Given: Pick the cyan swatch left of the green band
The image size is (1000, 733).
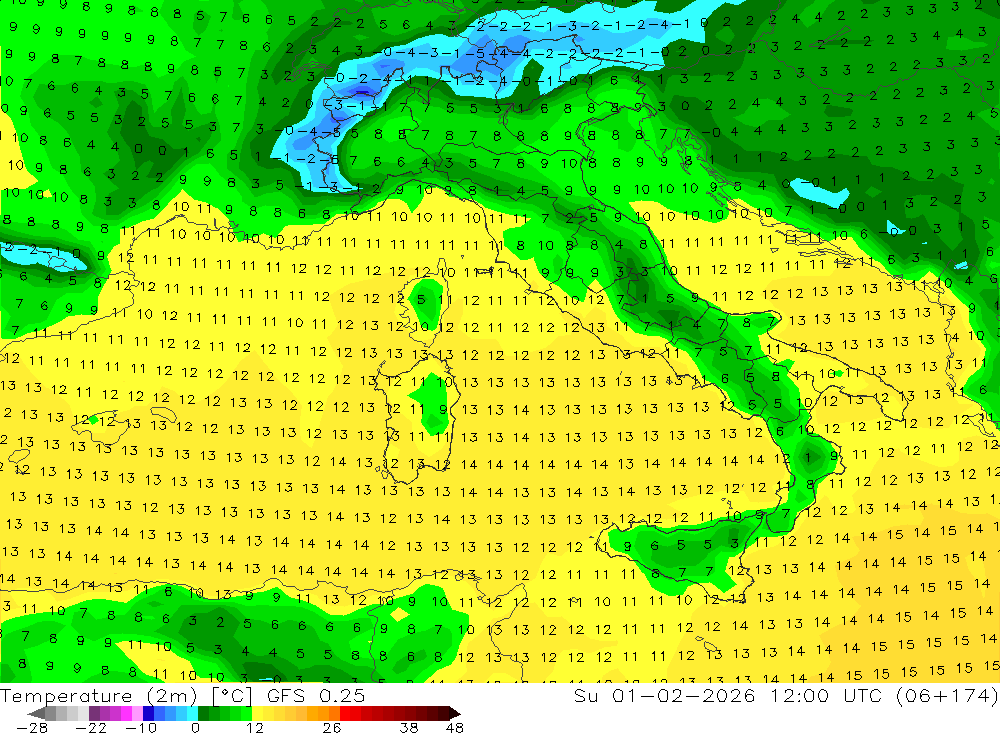Looking at the screenshot, I should (192, 713).
